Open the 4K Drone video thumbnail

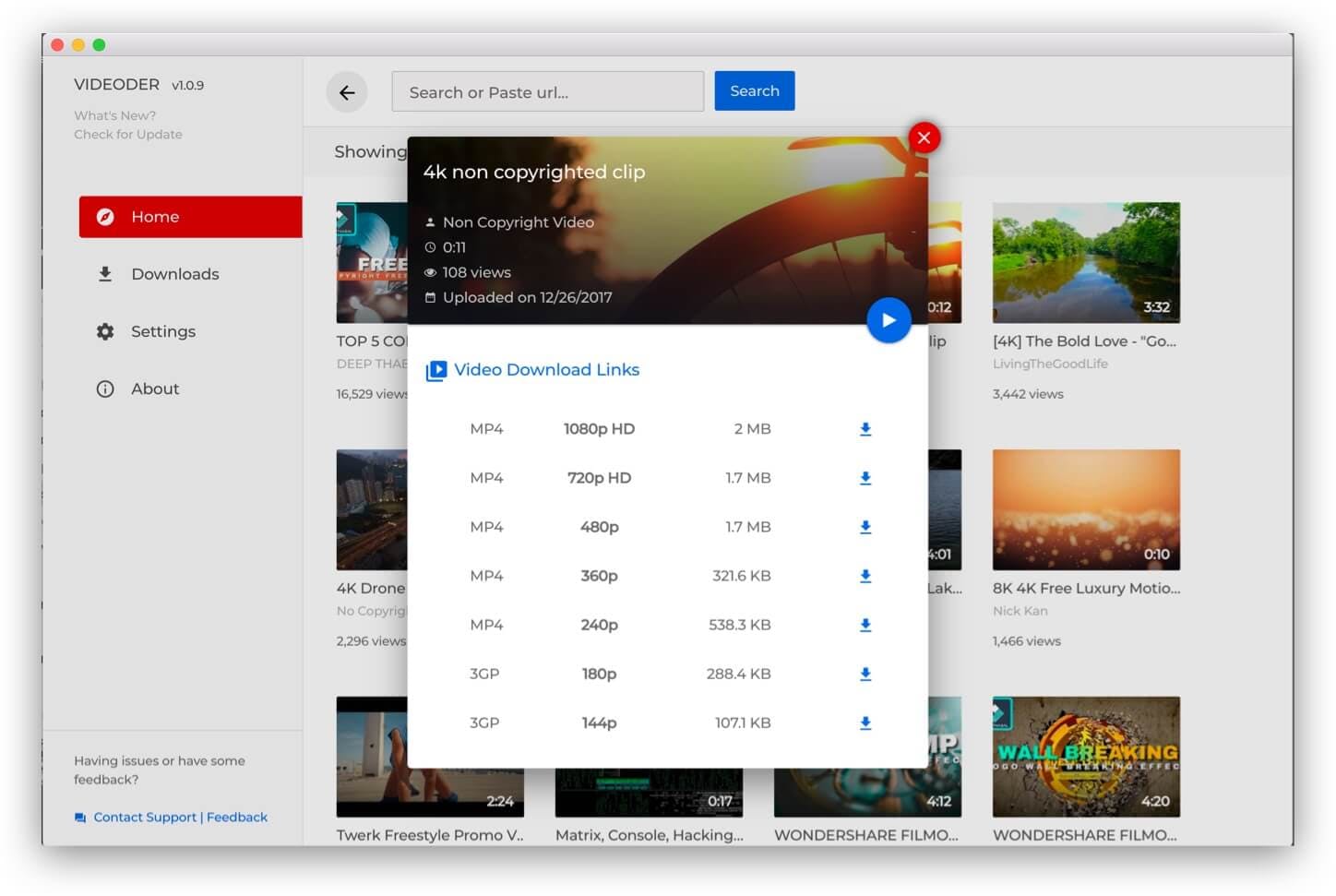click(372, 509)
